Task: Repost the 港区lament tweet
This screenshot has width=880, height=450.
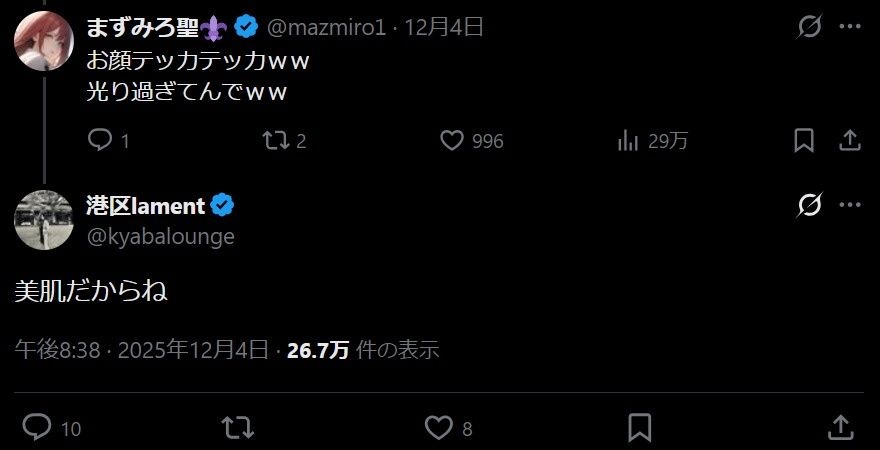Action: point(238,428)
